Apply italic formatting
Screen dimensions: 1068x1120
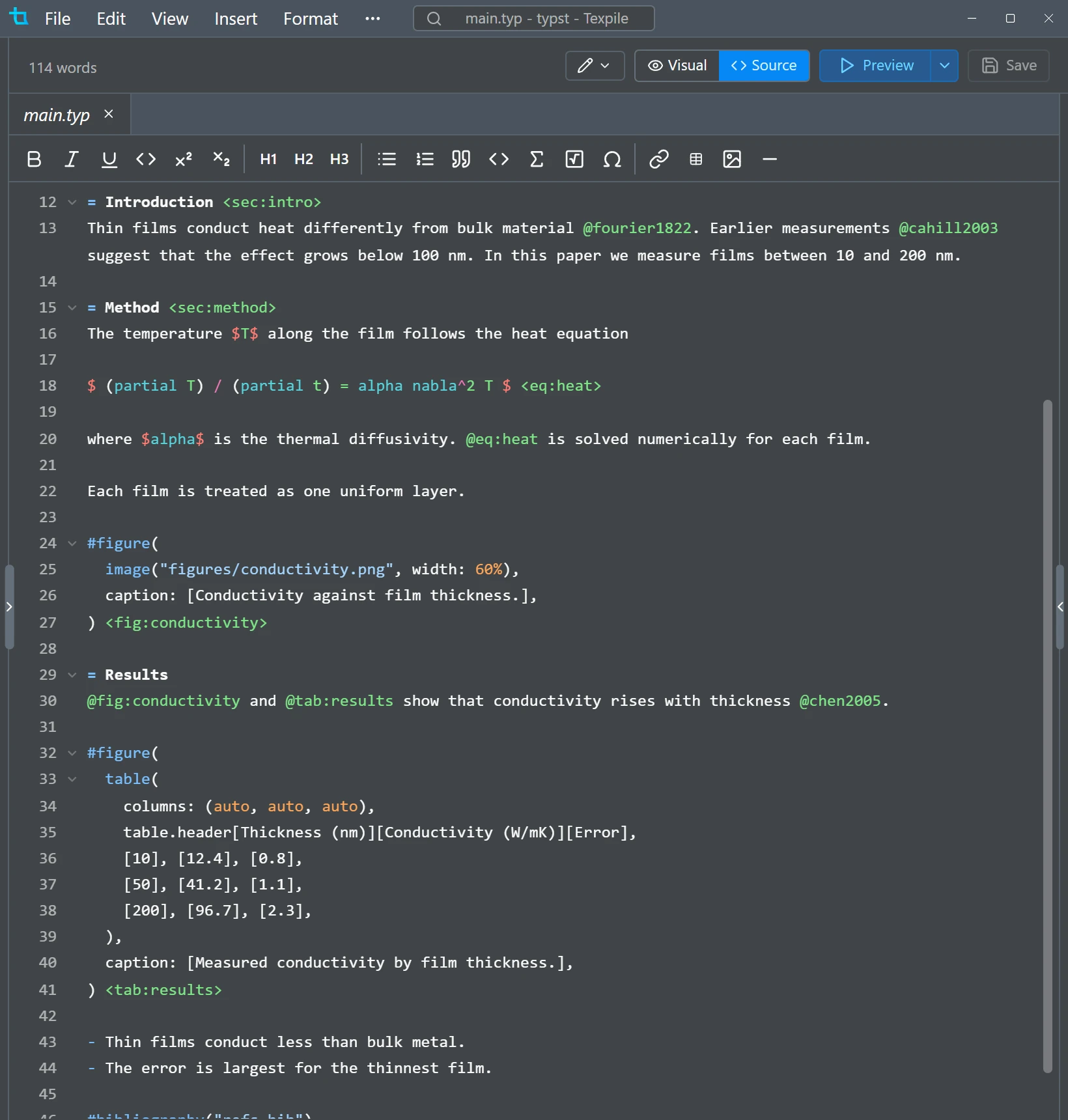point(72,159)
